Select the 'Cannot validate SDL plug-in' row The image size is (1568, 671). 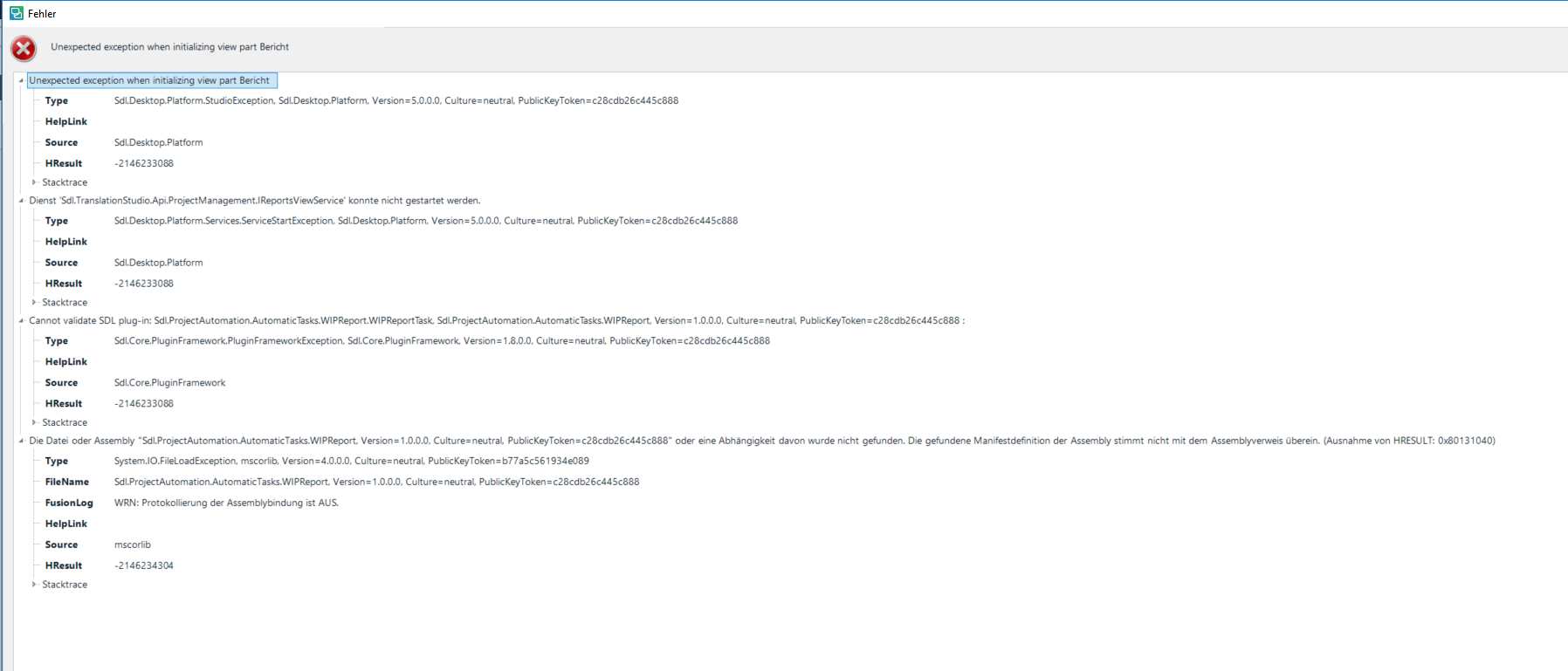click(497, 320)
